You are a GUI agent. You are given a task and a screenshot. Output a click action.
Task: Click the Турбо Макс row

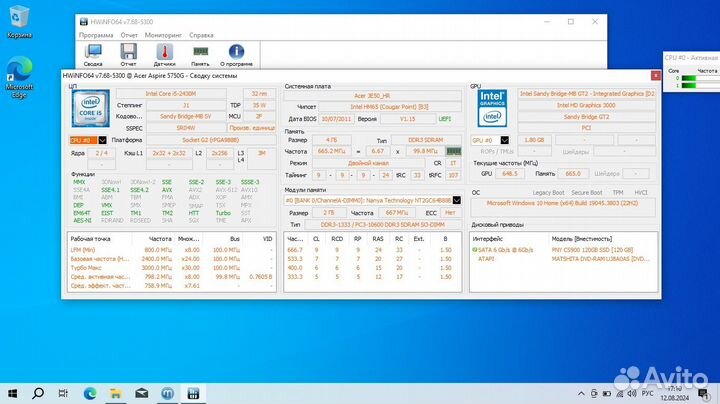pos(172,268)
